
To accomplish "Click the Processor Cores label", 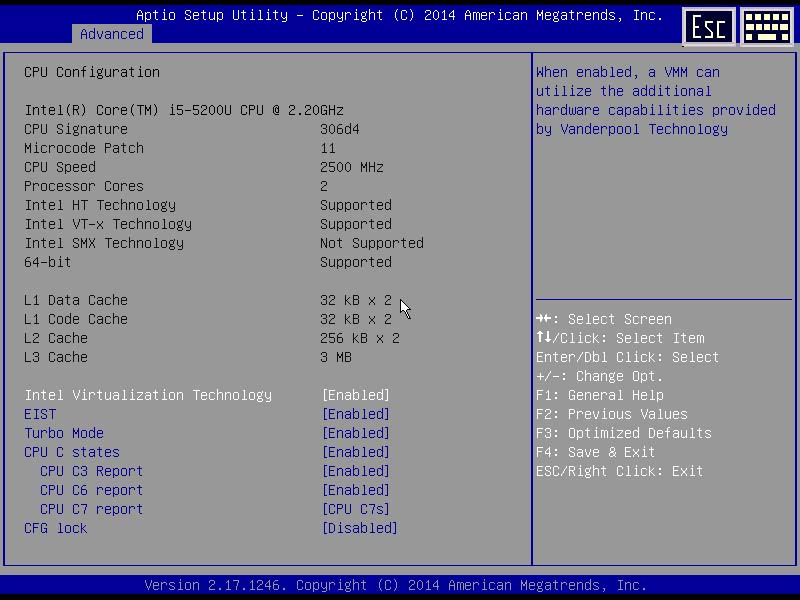I will pyautogui.click(x=84, y=186).
